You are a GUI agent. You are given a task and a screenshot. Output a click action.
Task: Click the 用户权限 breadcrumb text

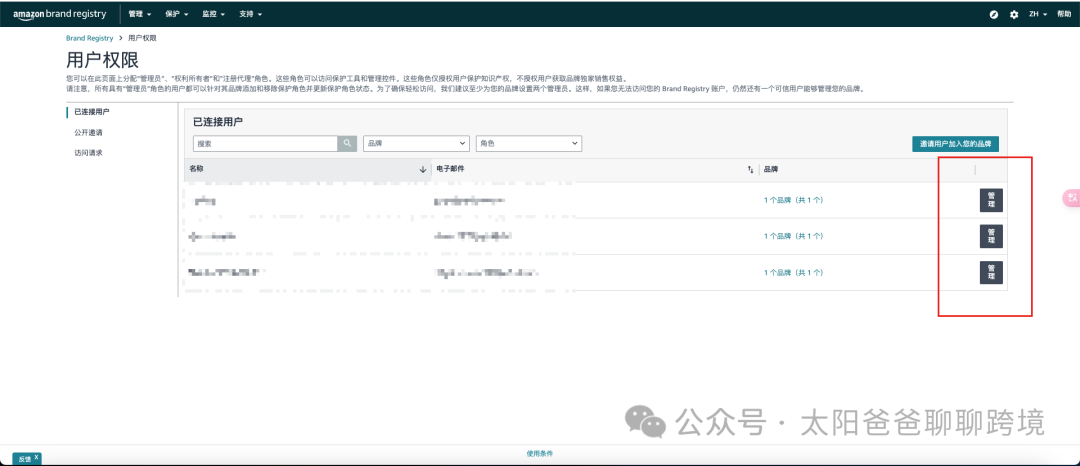tap(143, 39)
